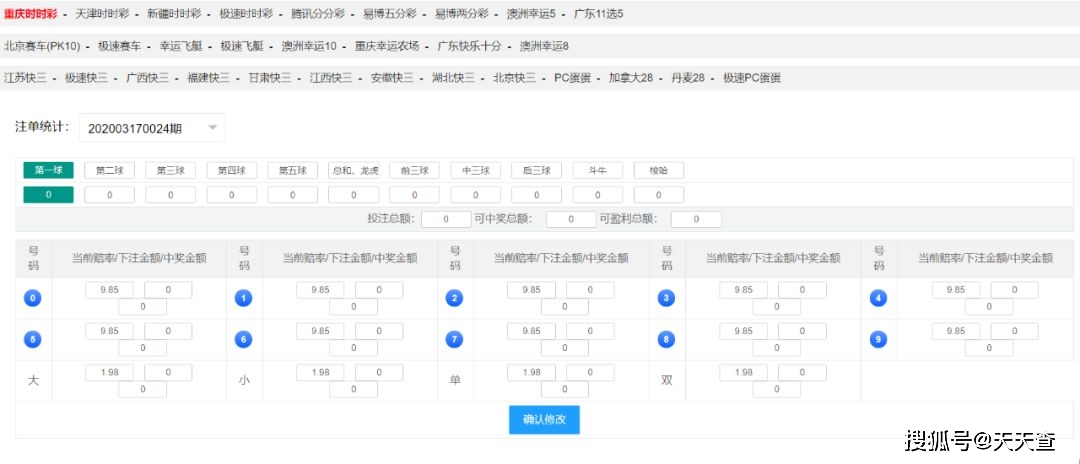The height and width of the screenshot is (464, 1080).
Task: Open the 北京赛车(PK10) link
Action: [41, 46]
